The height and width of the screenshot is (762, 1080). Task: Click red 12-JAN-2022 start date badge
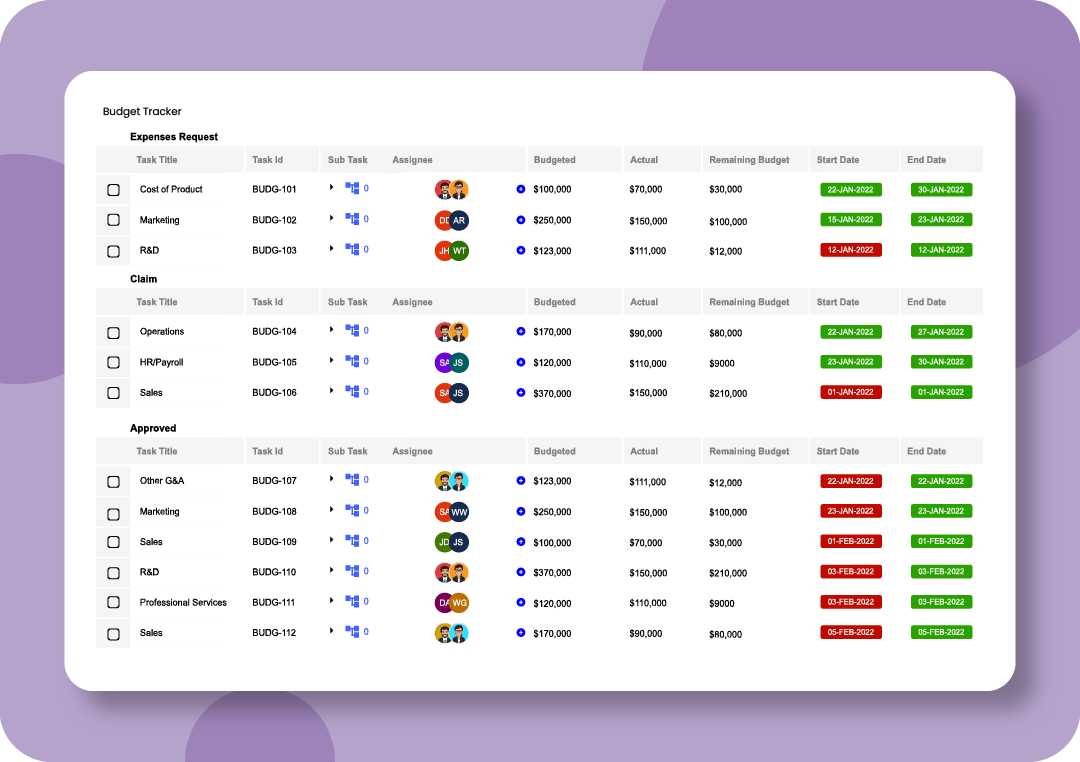pyautogui.click(x=851, y=250)
